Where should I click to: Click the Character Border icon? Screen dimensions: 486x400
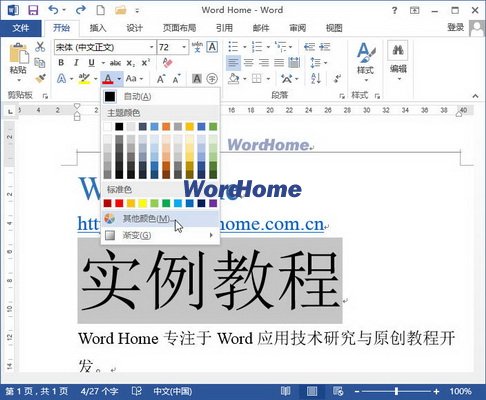pyautogui.click(x=212, y=47)
